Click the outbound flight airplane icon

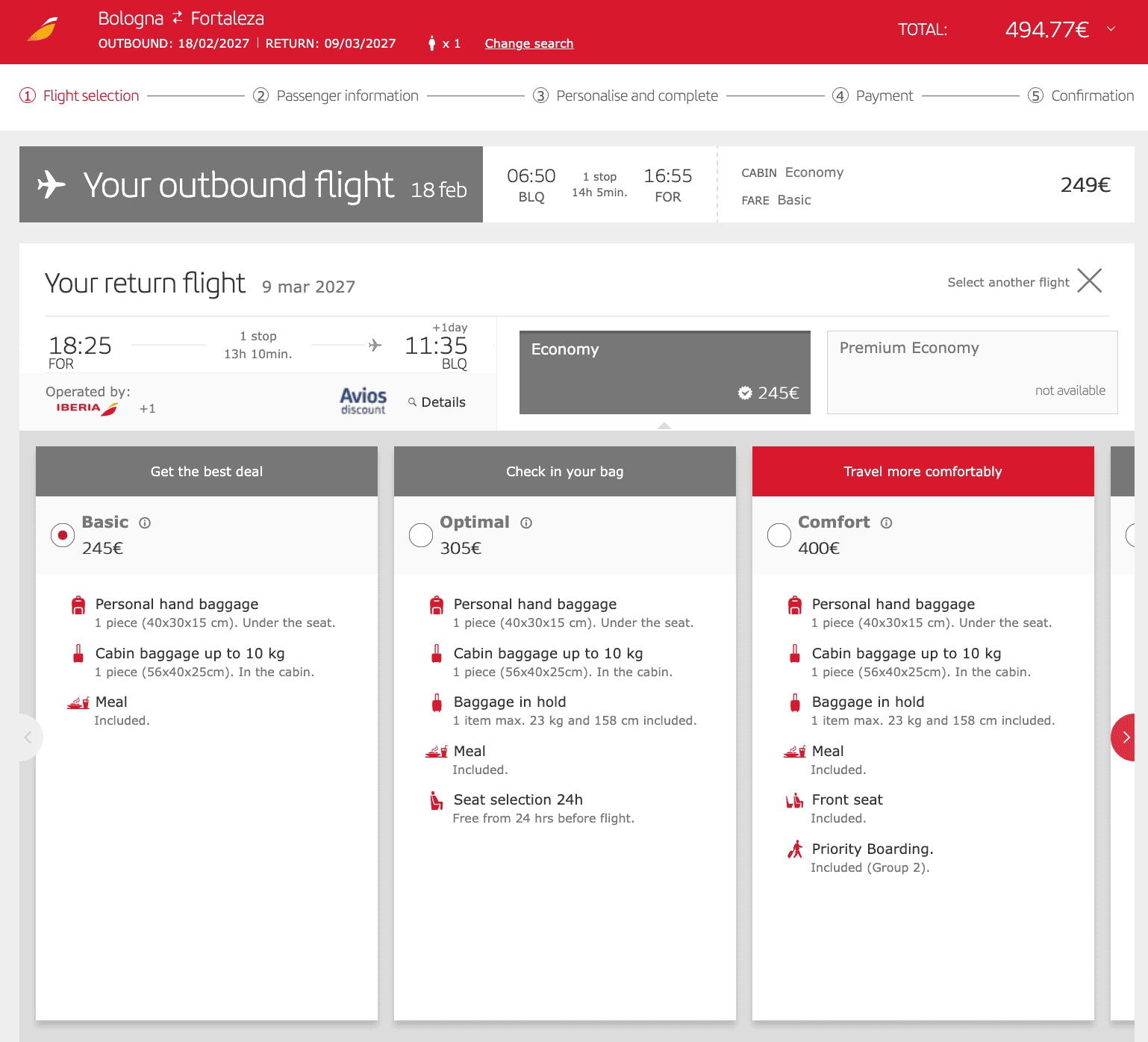click(x=52, y=184)
